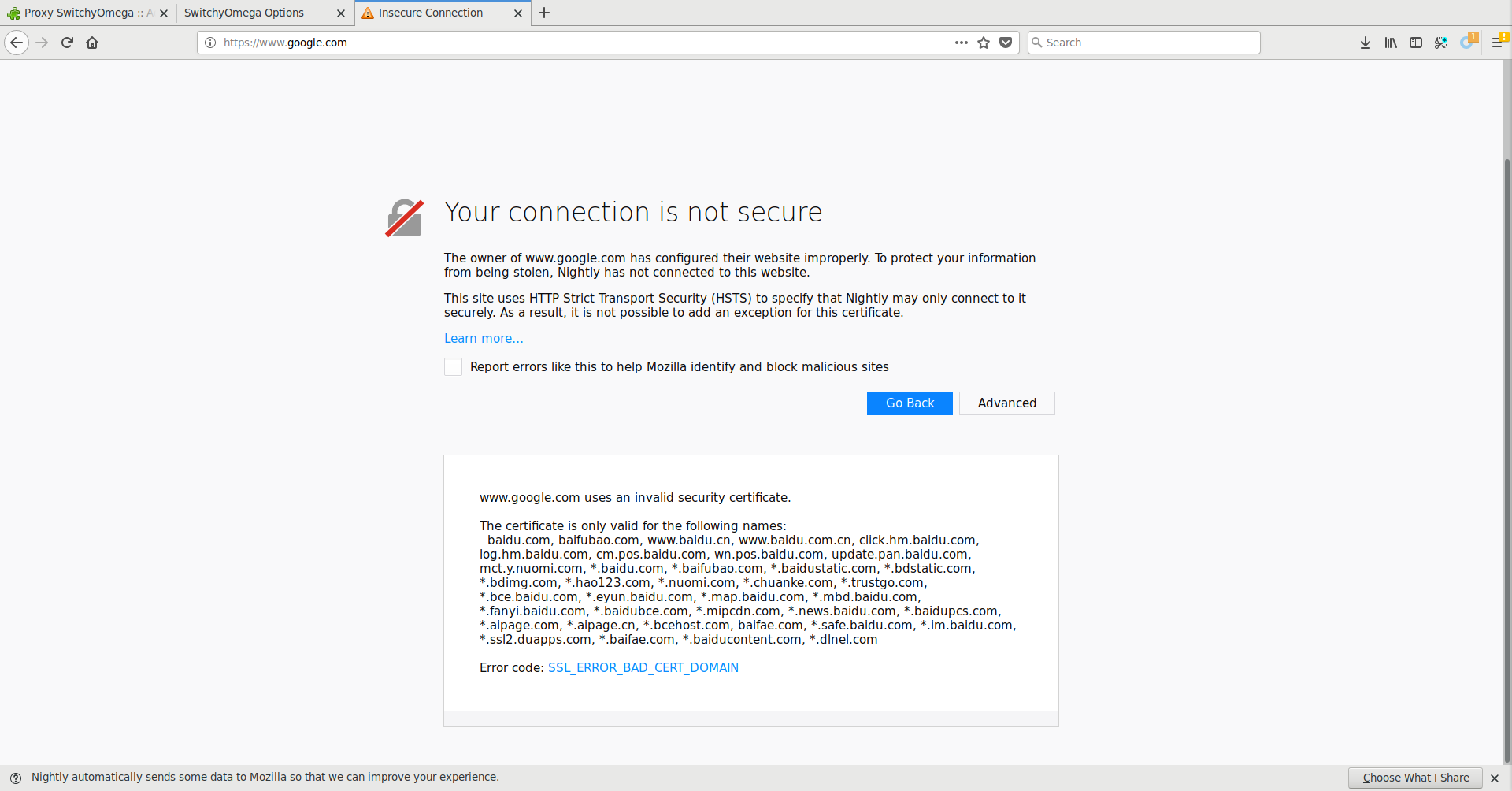This screenshot has width=1512, height=791.
Task: Click Choose What I Share
Action: click(x=1414, y=778)
